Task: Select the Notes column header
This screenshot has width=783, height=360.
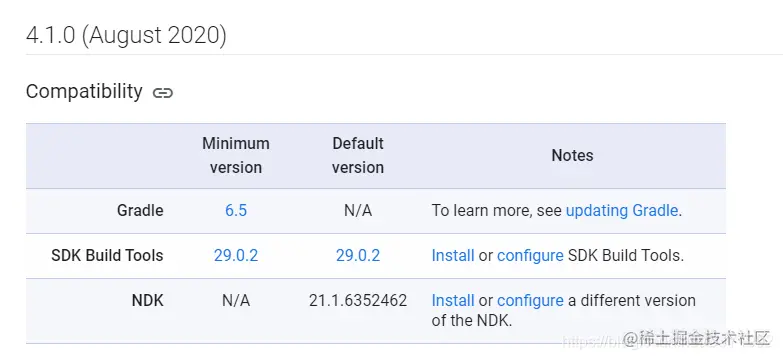Action: tap(572, 155)
